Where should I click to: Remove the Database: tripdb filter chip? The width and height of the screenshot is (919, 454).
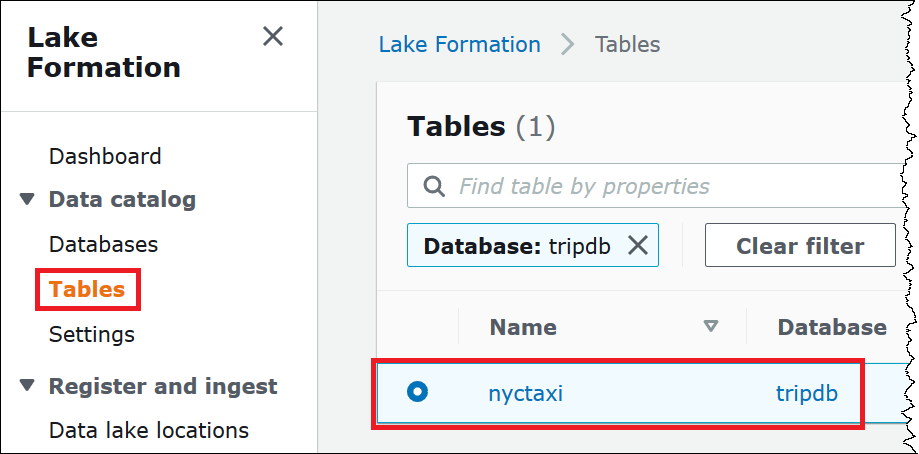pyautogui.click(x=637, y=246)
